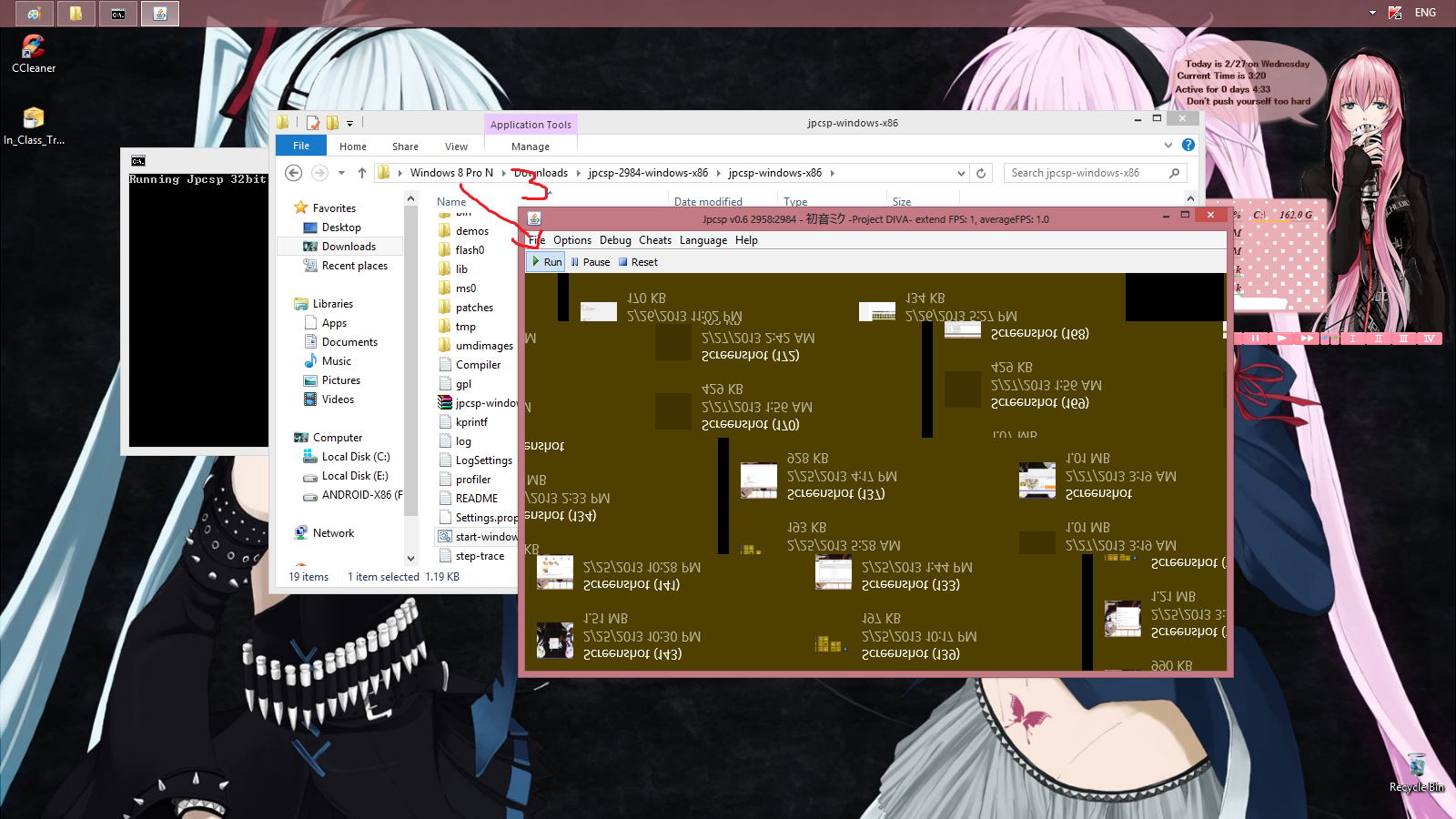Open Cheats menu in Jpcsp
The height and width of the screenshot is (819, 1456).
point(655,240)
